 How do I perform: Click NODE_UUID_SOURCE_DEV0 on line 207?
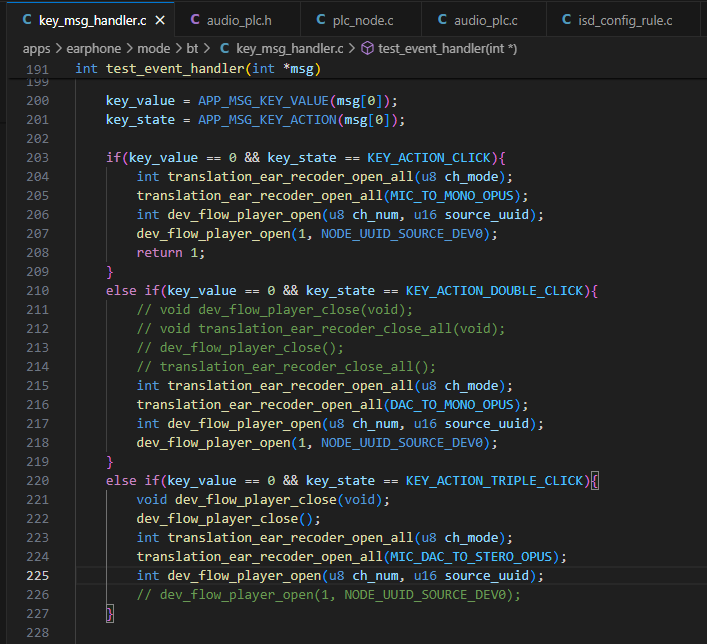402,234
